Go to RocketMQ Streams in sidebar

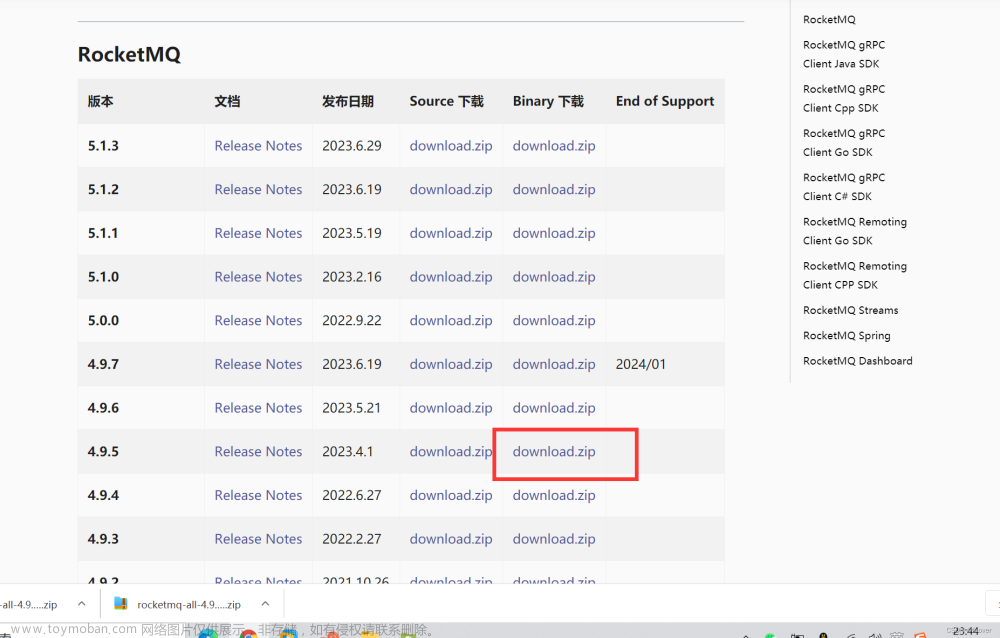851,310
